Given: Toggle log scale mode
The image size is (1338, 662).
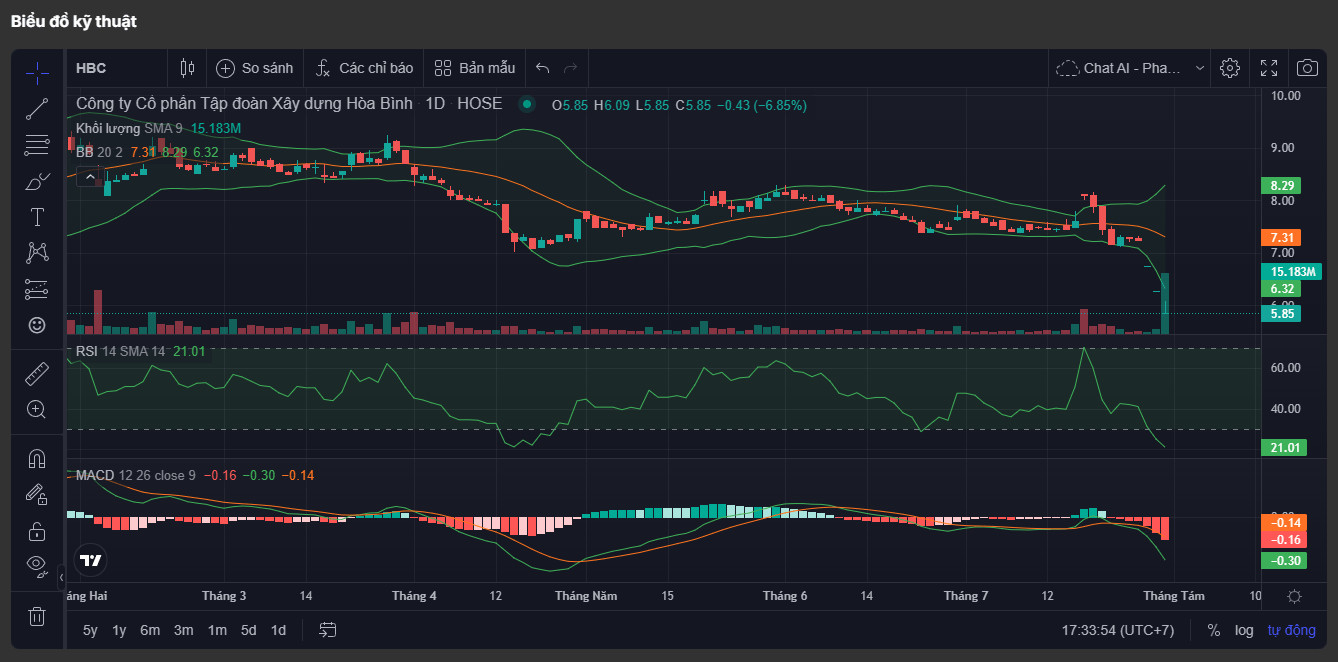Looking at the screenshot, I should coord(1244,630).
